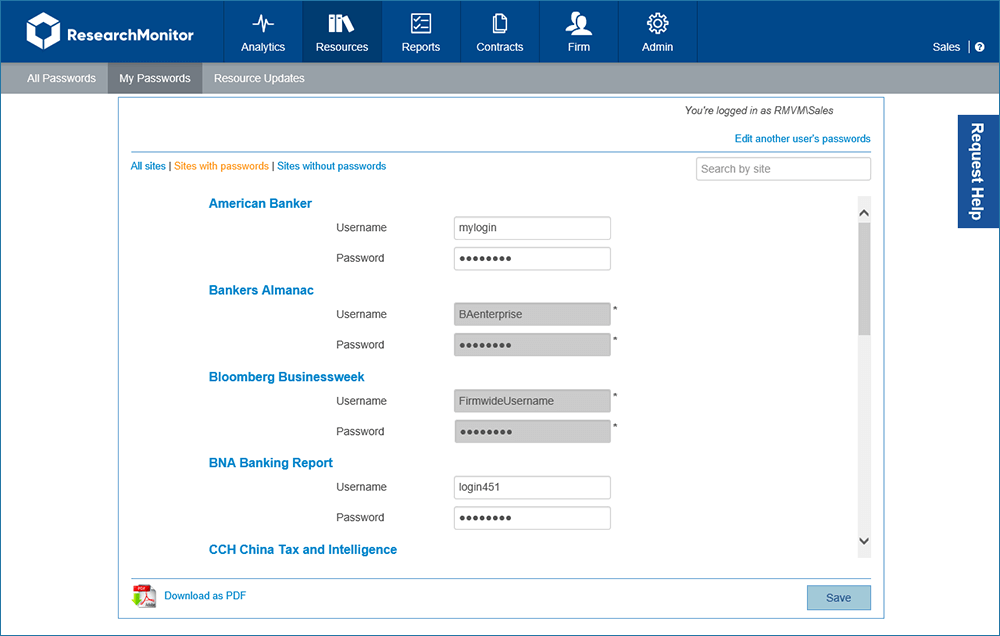The image size is (1000, 636).
Task: Open the Firm section
Action: click(578, 32)
